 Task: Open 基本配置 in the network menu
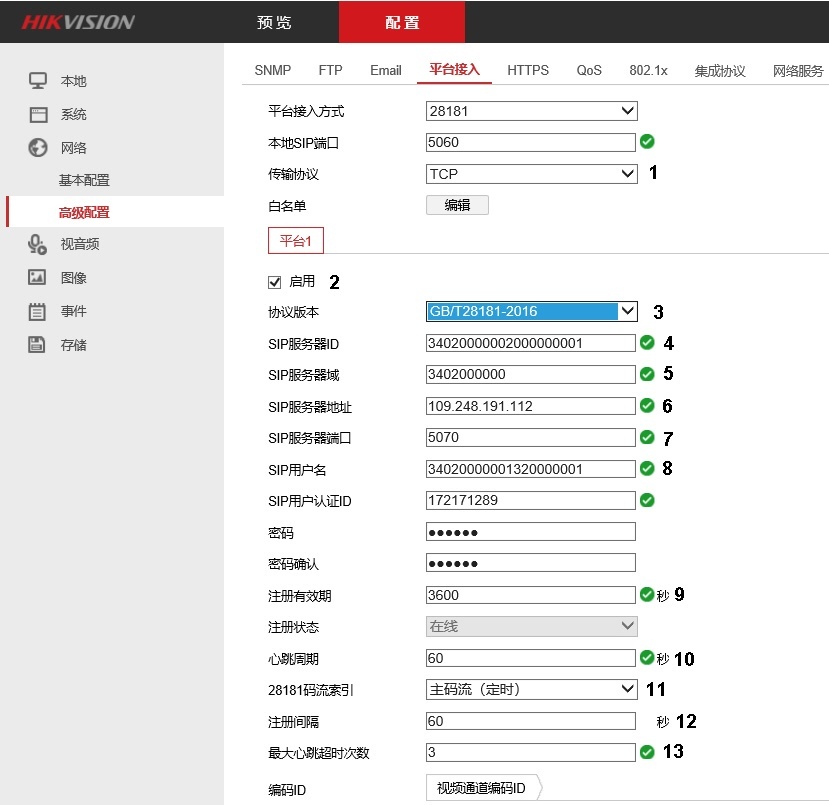coord(84,181)
